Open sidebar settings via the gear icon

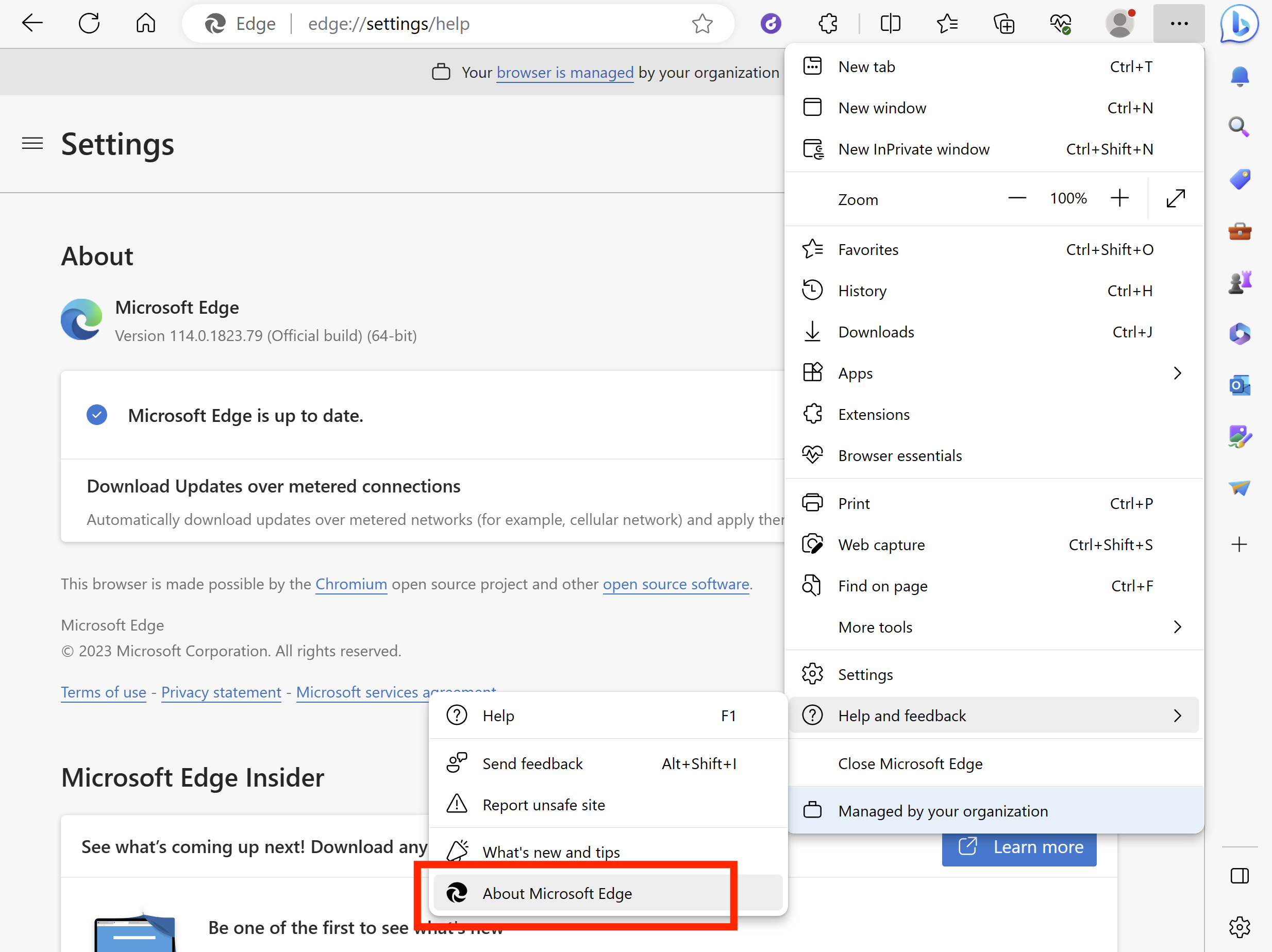pos(1239,927)
